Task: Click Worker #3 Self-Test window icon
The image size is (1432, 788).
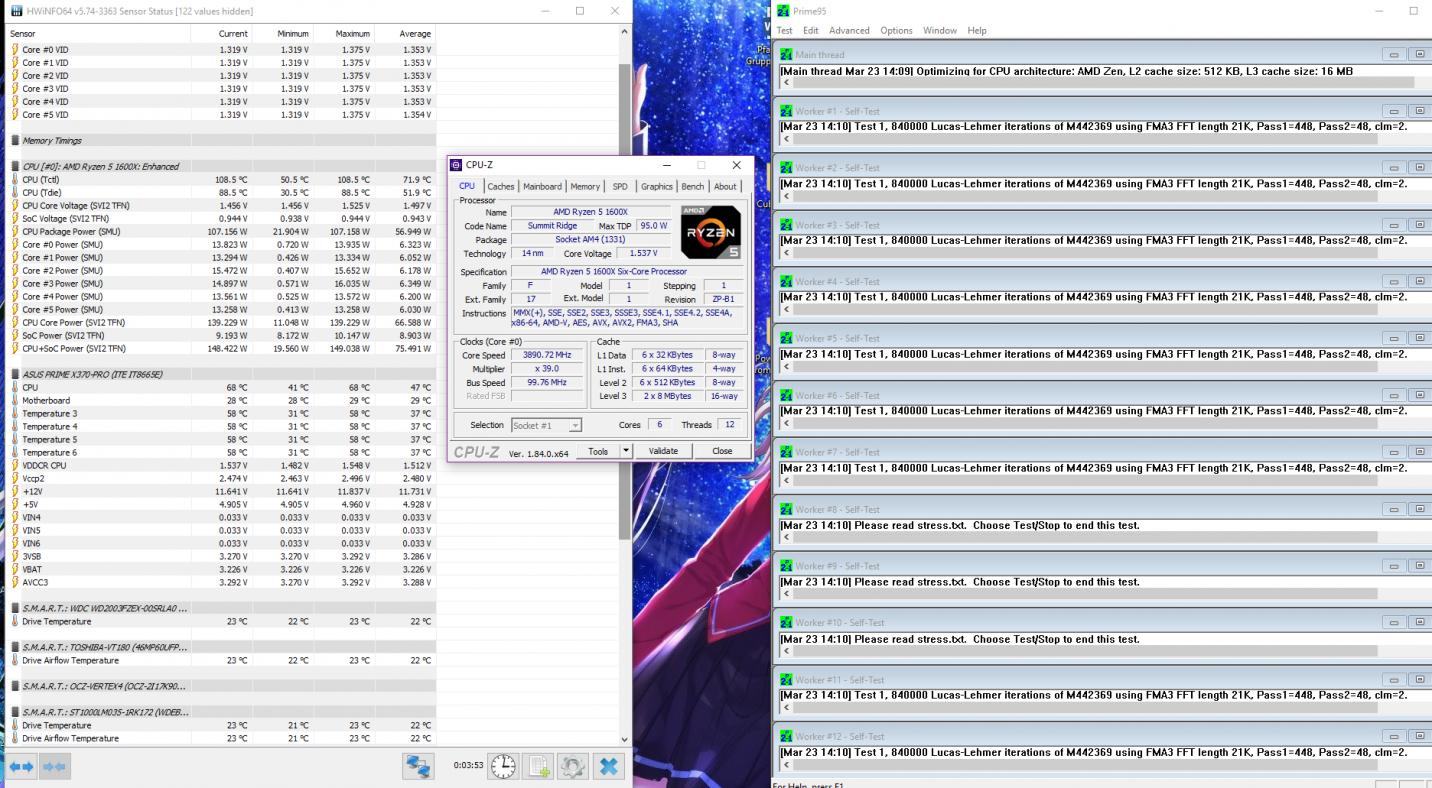Action: click(786, 225)
